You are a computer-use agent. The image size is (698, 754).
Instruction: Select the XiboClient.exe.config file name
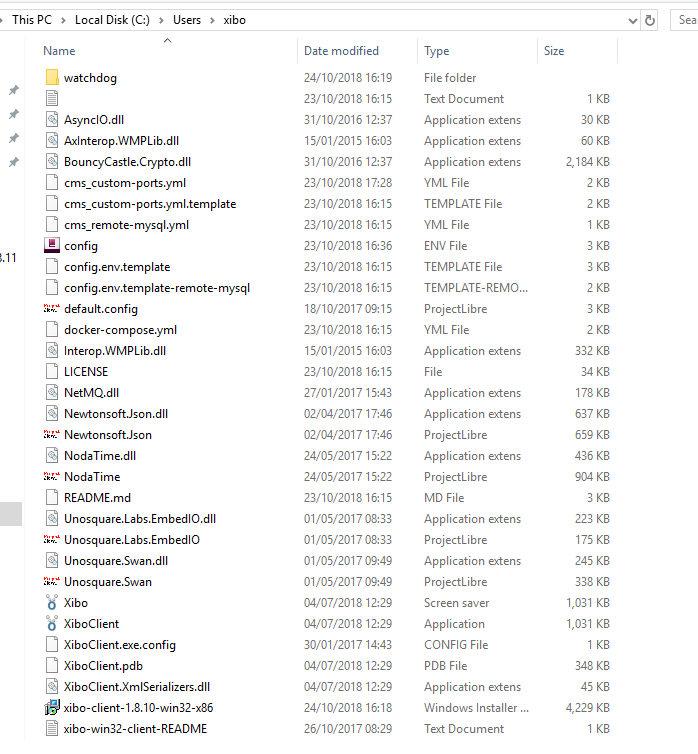coord(120,645)
